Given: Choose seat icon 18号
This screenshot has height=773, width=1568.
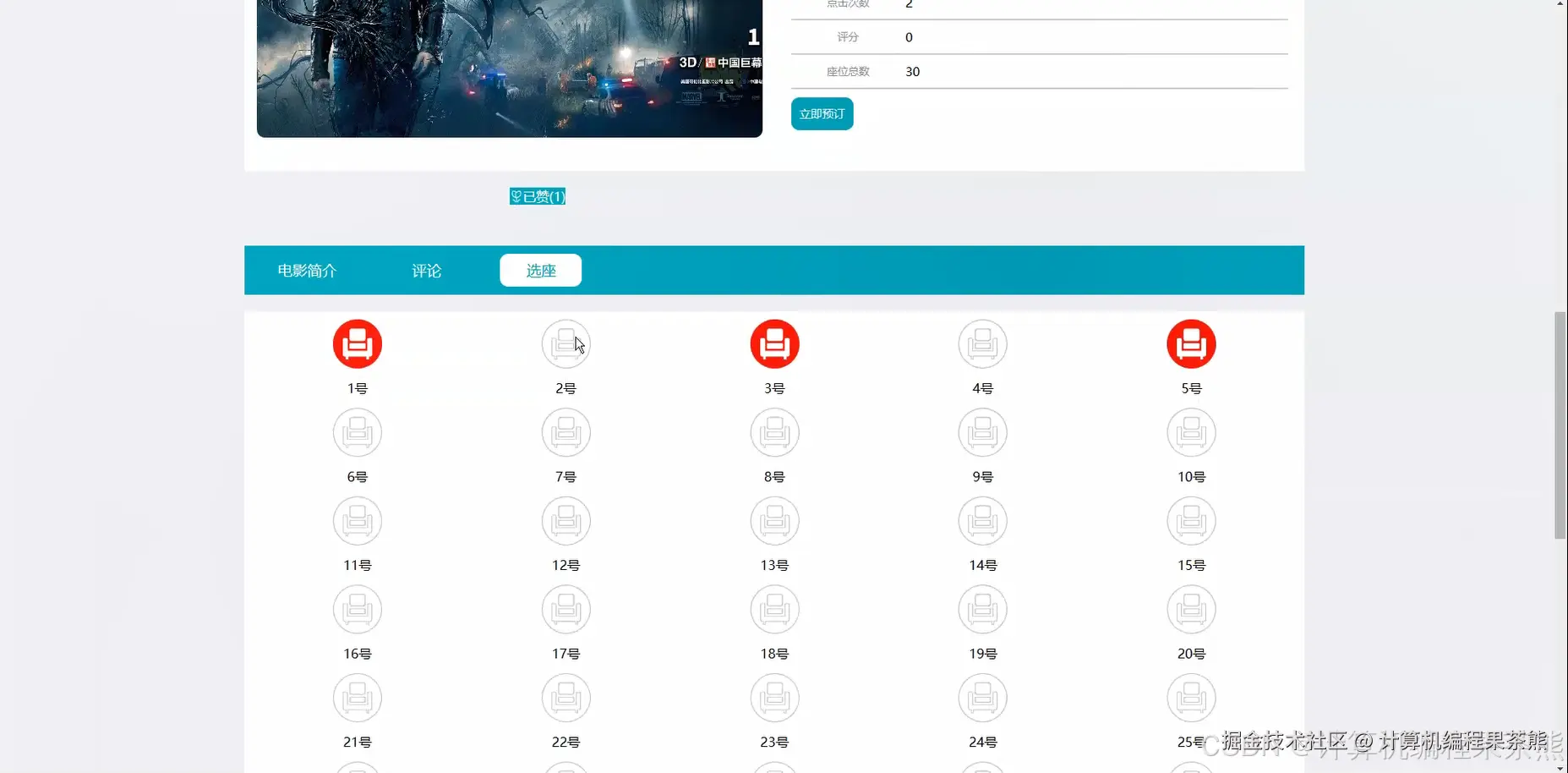Looking at the screenshot, I should 774,609.
